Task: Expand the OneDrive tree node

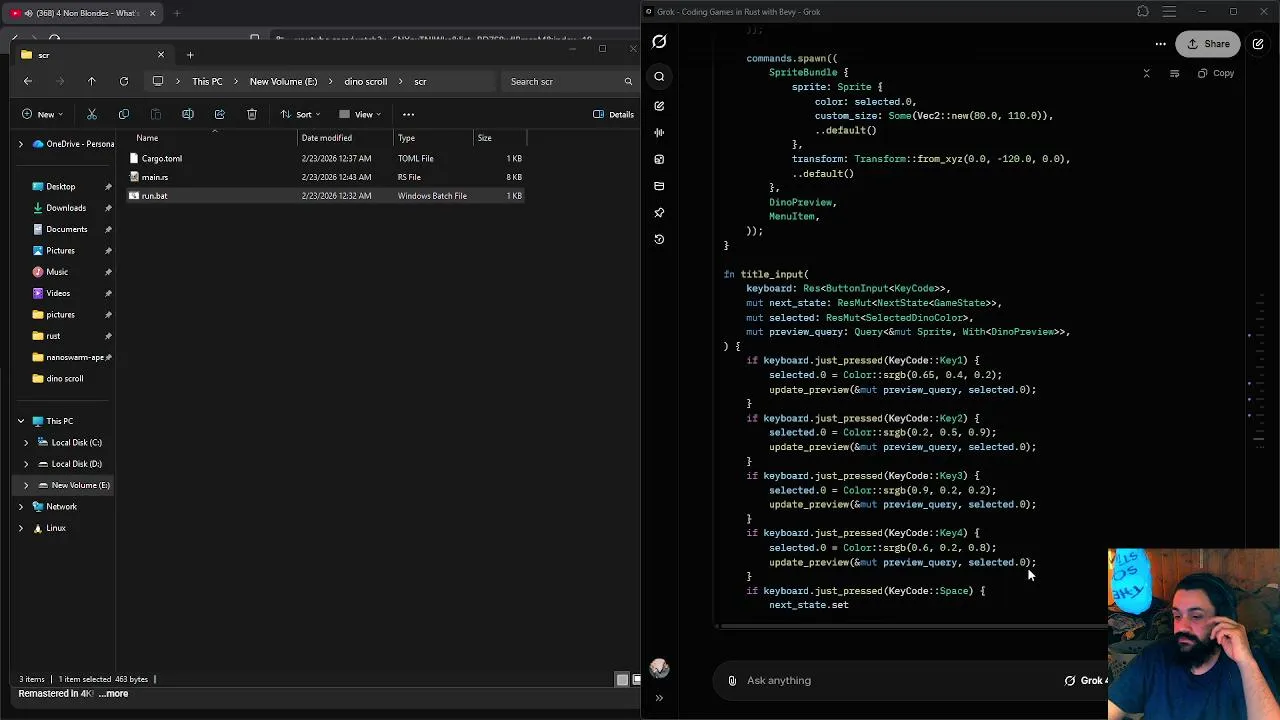Action: pyautogui.click(x=20, y=144)
